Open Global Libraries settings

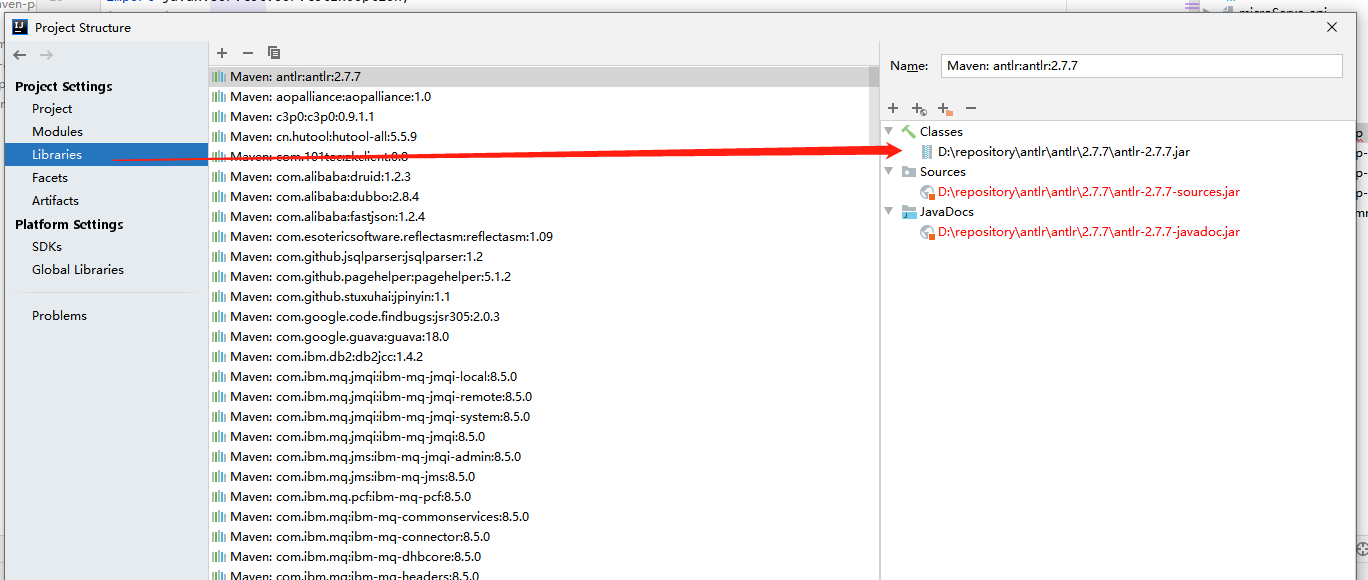pyautogui.click(x=78, y=270)
